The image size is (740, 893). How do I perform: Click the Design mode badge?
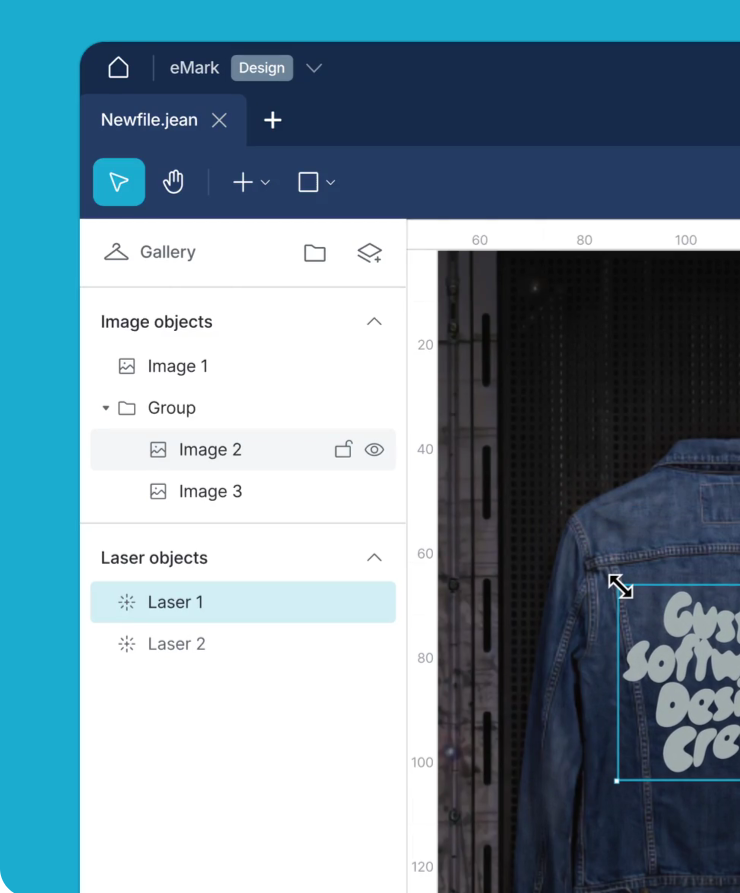pyautogui.click(x=262, y=68)
